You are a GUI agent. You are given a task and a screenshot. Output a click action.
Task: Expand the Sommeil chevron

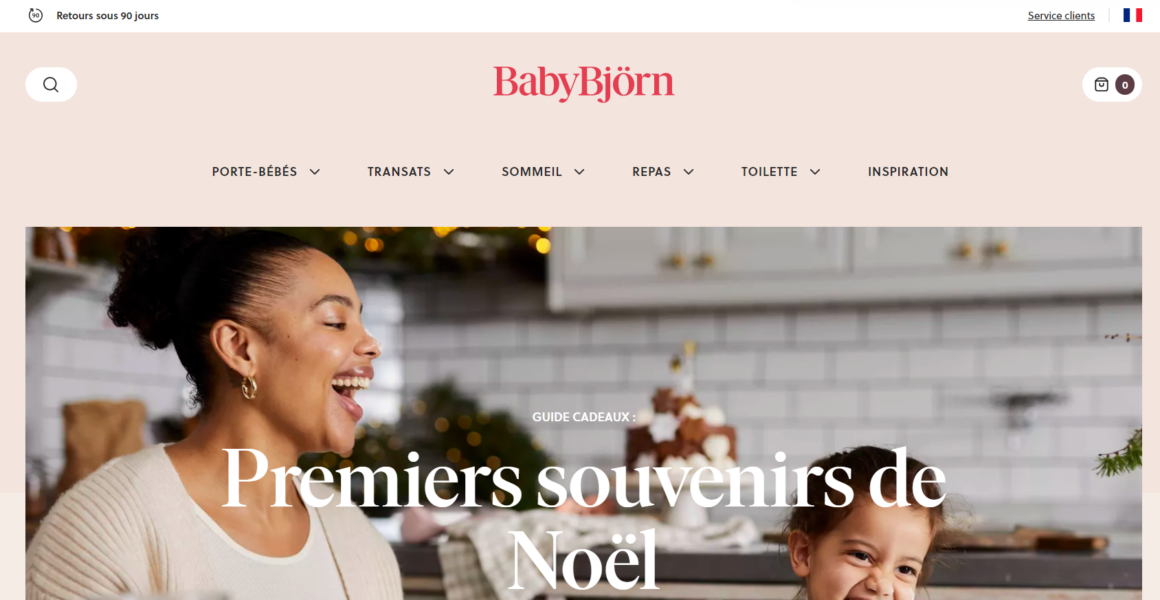(x=579, y=172)
